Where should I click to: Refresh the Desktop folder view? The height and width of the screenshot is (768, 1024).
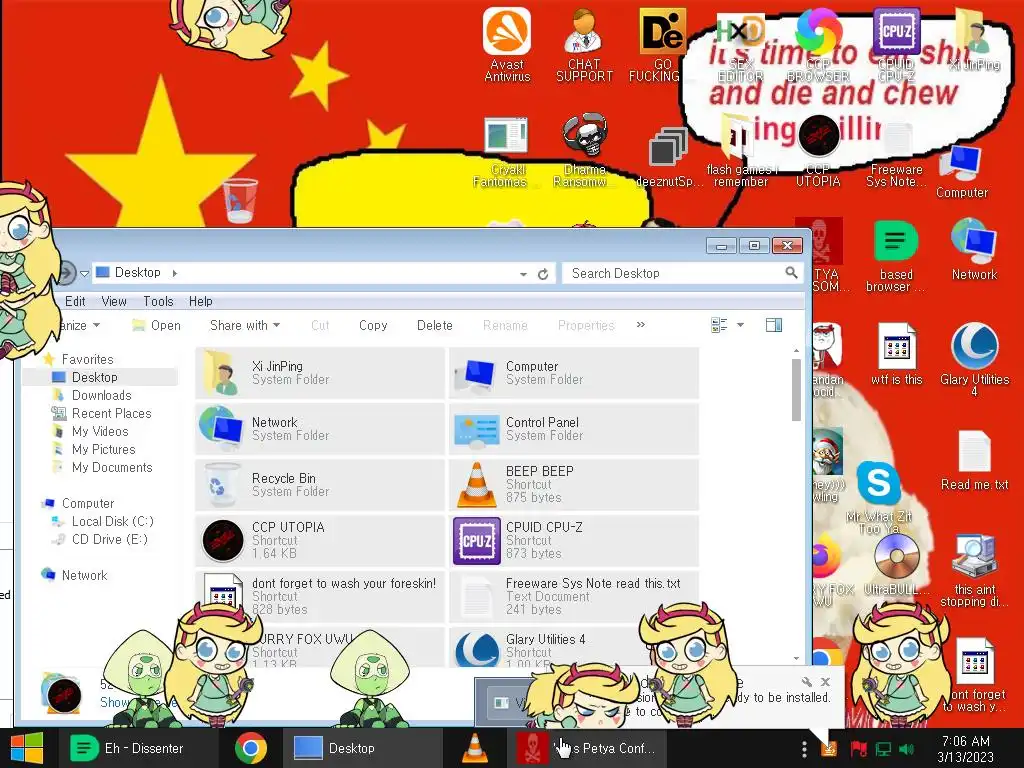[x=543, y=274]
